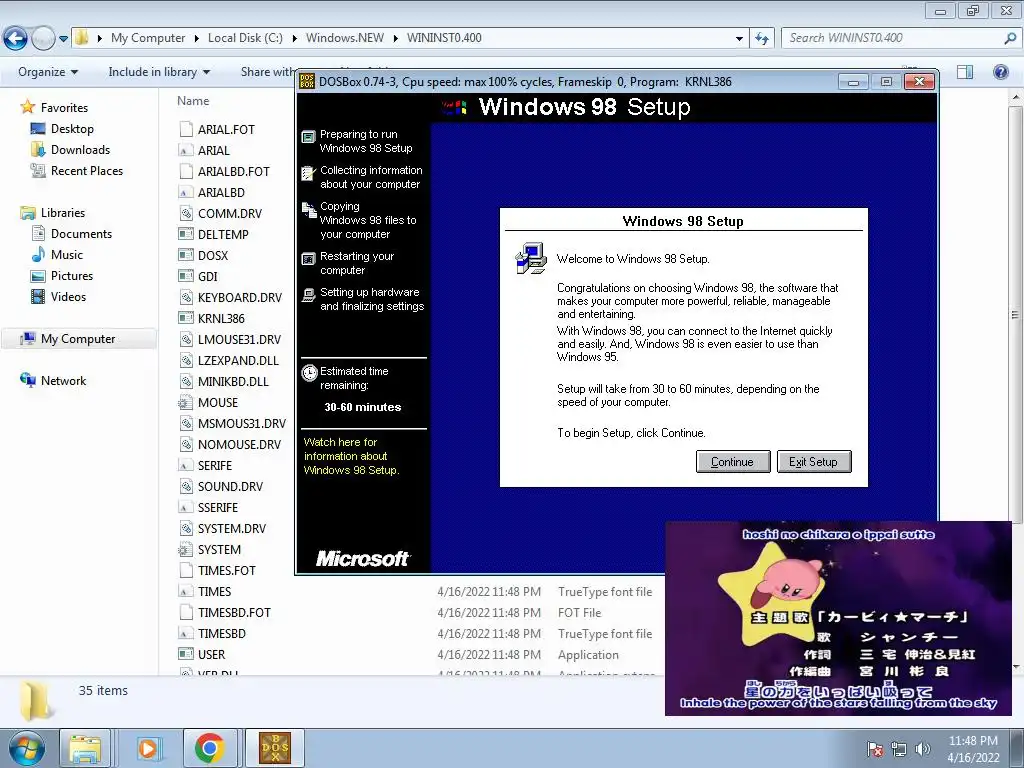Click the refresh button beside address bar

point(761,39)
